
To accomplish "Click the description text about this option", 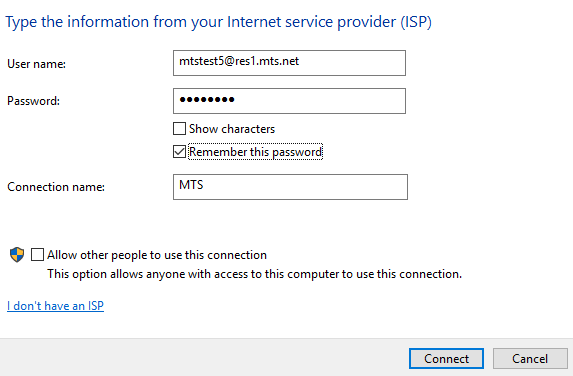I will tap(255, 274).
